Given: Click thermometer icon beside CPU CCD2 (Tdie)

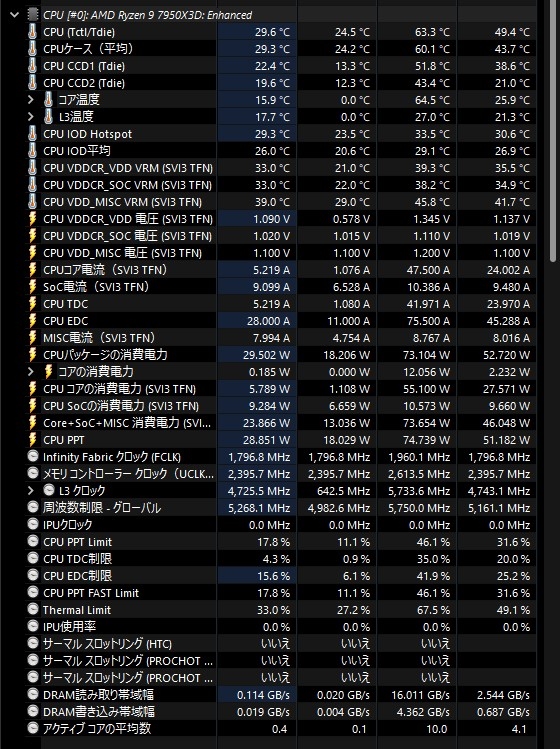Looking at the screenshot, I should click(32, 83).
